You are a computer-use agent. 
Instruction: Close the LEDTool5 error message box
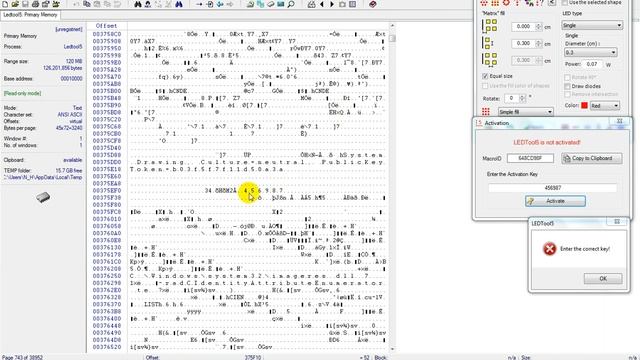coord(617,222)
